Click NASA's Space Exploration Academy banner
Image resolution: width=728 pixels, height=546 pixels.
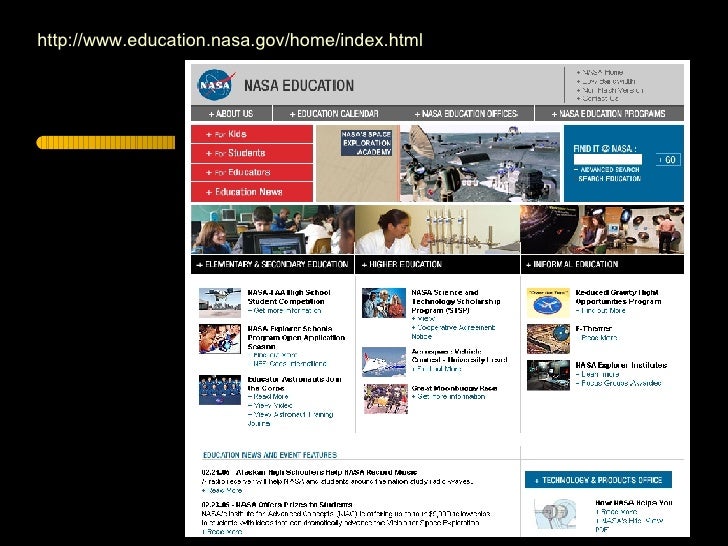tap(366, 143)
